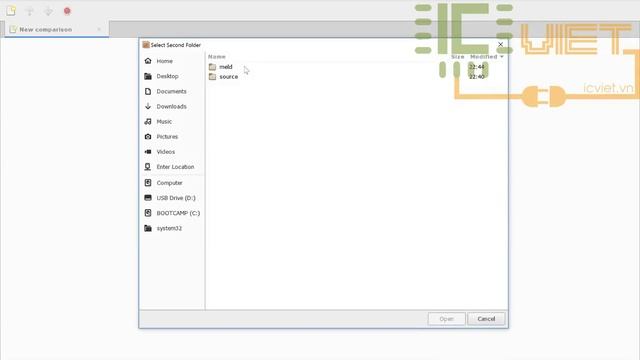This screenshot has height=360, width=640.
Task: Sort file list by Size column
Action: click(457, 57)
